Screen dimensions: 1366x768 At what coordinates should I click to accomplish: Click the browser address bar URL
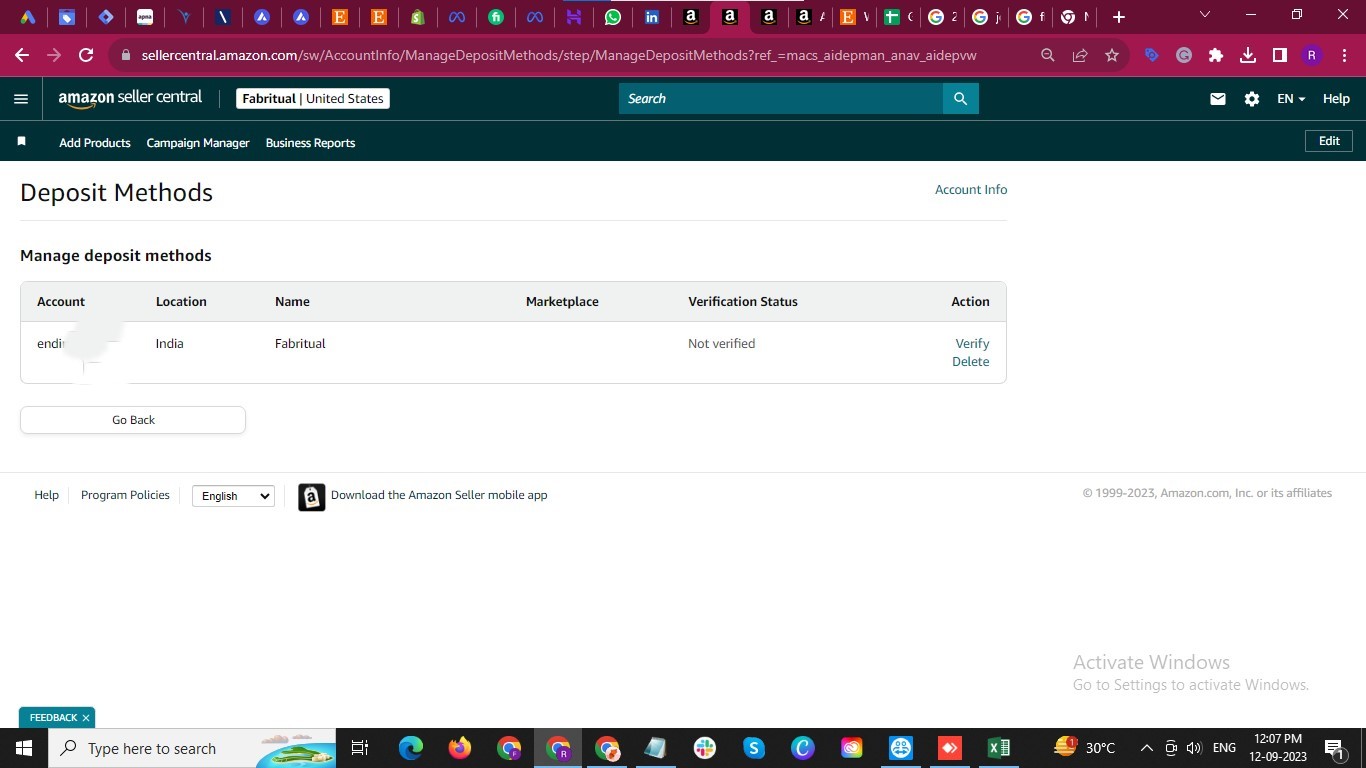pos(559,55)
